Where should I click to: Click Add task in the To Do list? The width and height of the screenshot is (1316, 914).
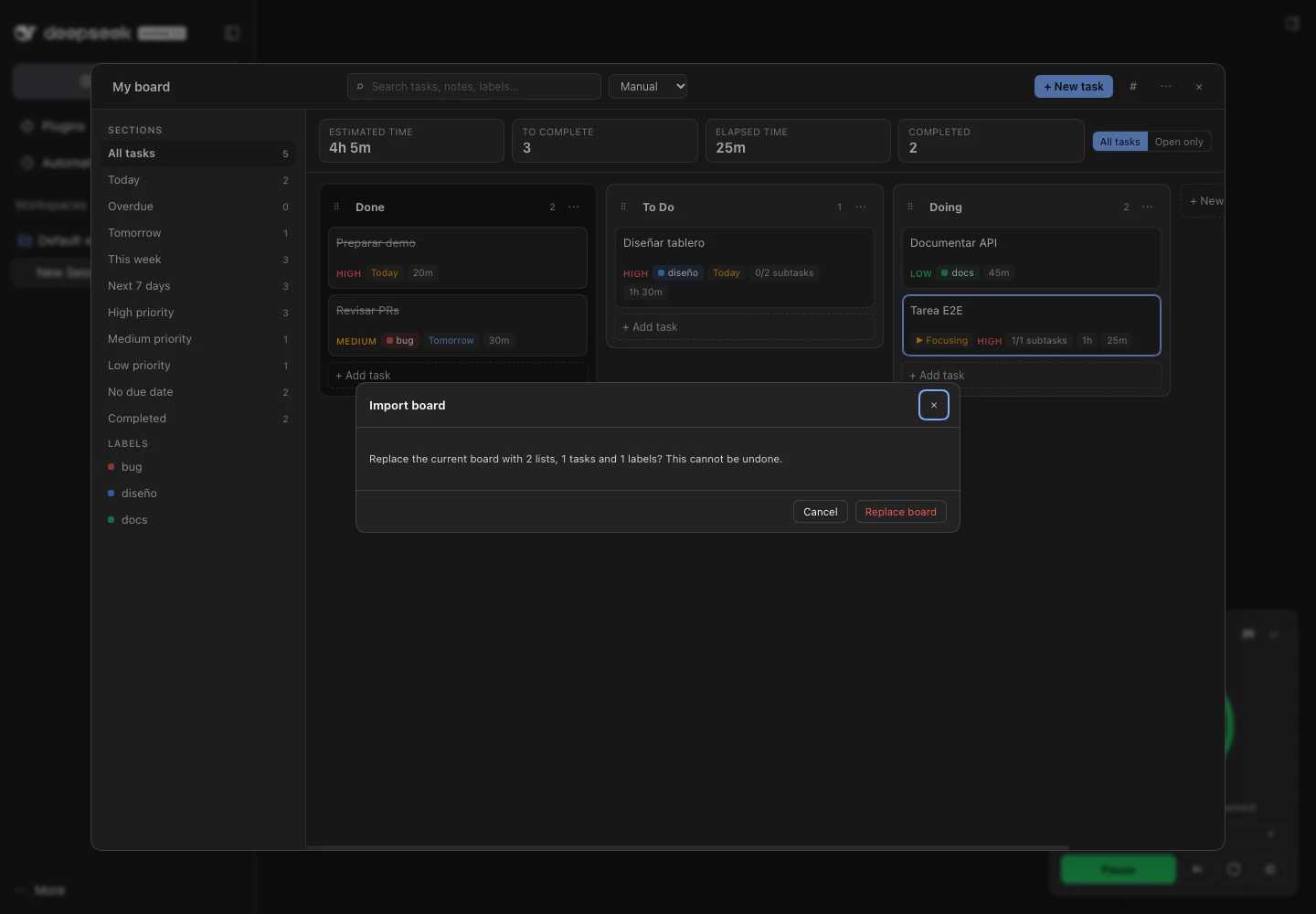[744, 327]
